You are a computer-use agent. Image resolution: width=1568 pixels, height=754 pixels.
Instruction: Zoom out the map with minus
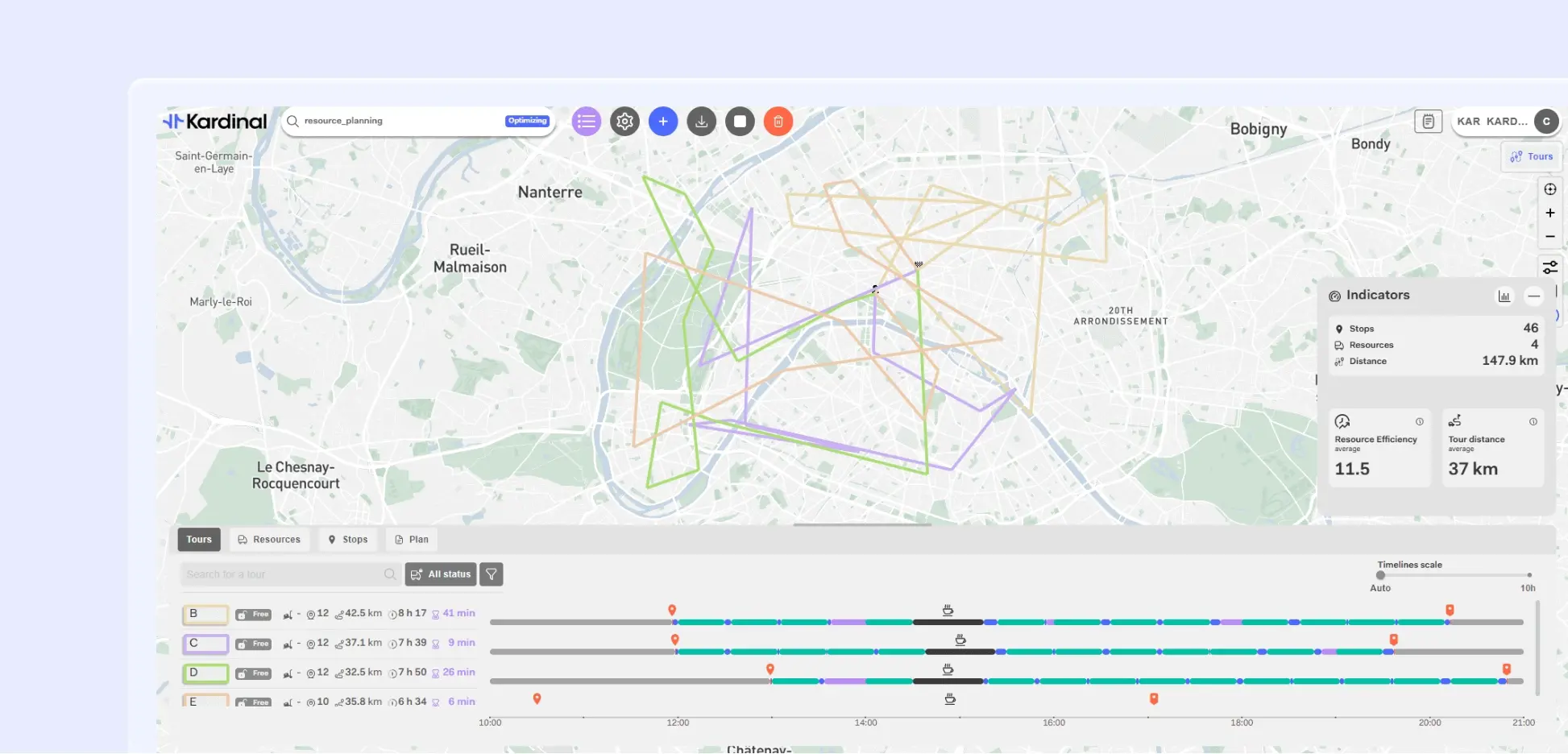[x=1550, y=236]
